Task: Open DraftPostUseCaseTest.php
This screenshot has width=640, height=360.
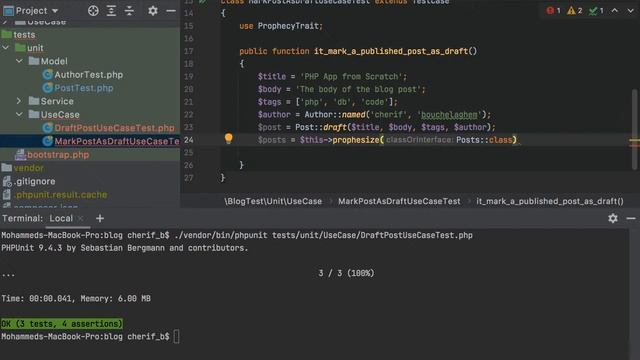Action: pyautogui.click(x=114, y=128)
